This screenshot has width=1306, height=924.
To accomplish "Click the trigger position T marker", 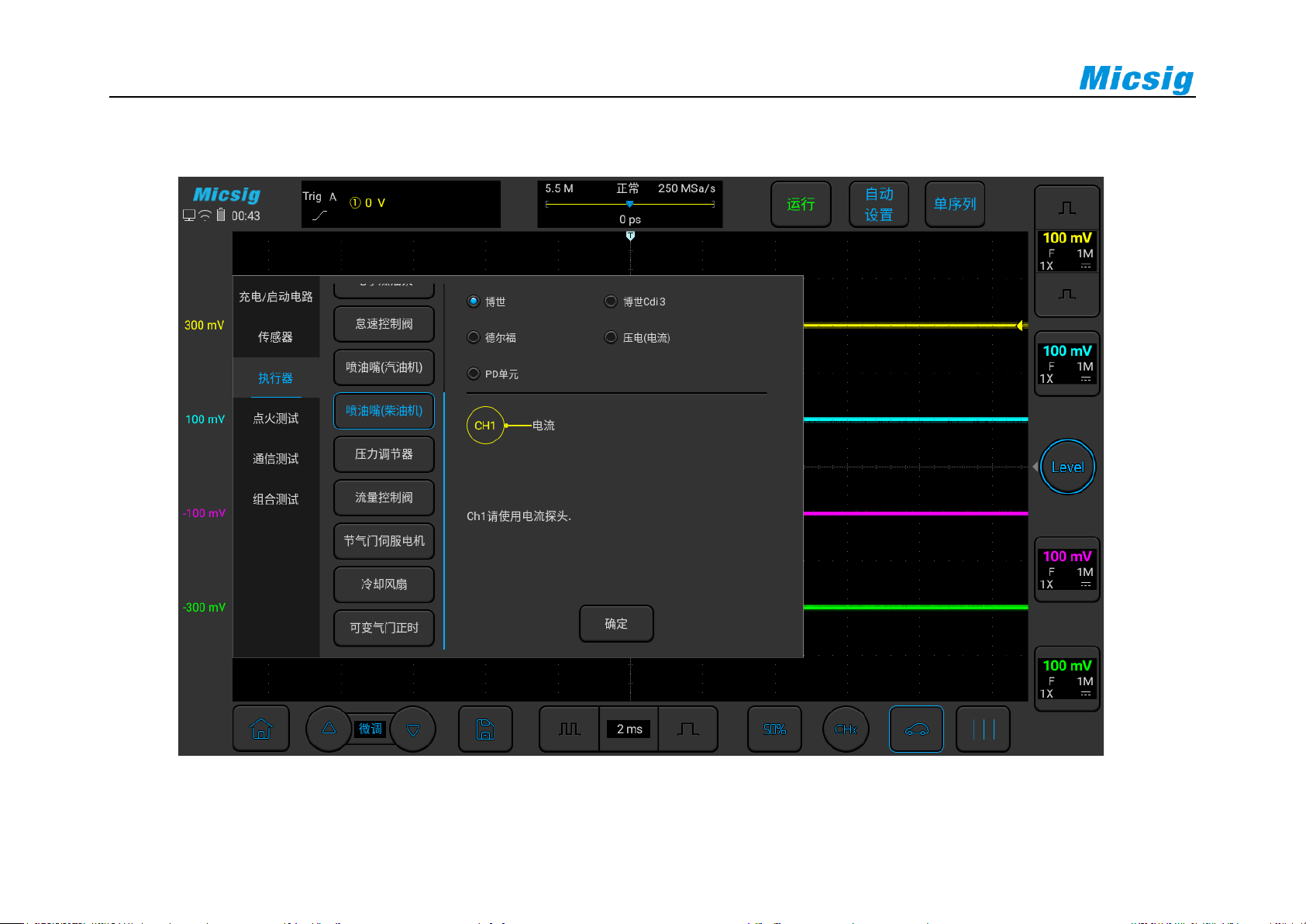I will point(630,236).
